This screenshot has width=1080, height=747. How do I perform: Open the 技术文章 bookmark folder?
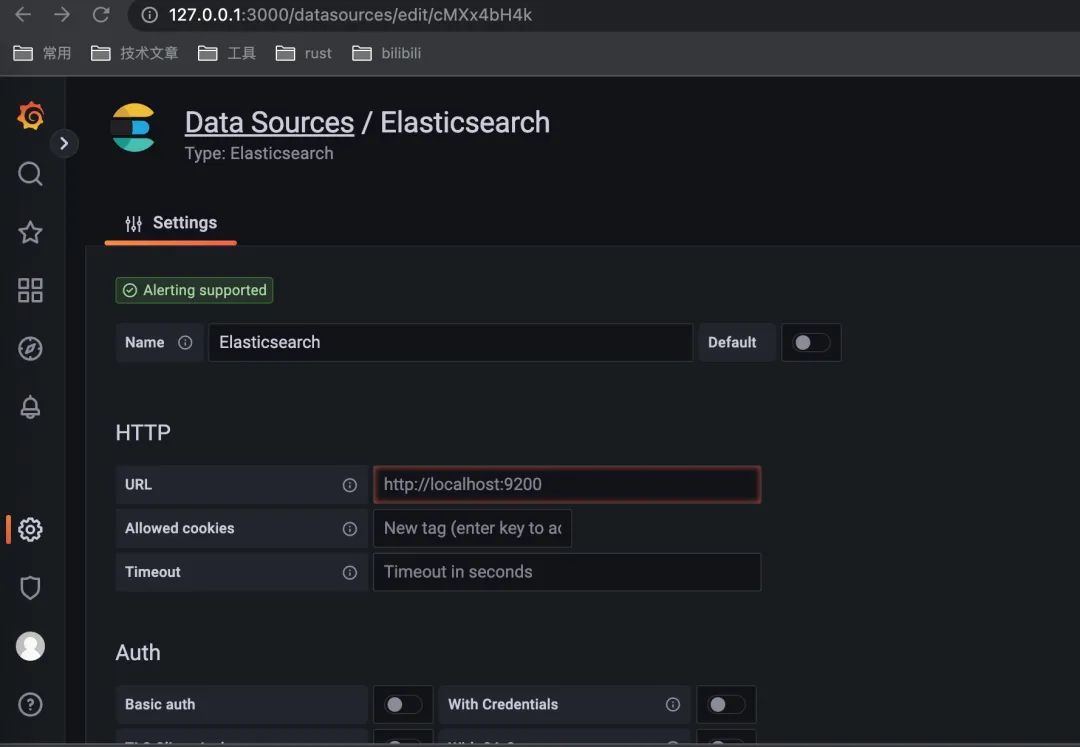[134, 53]
